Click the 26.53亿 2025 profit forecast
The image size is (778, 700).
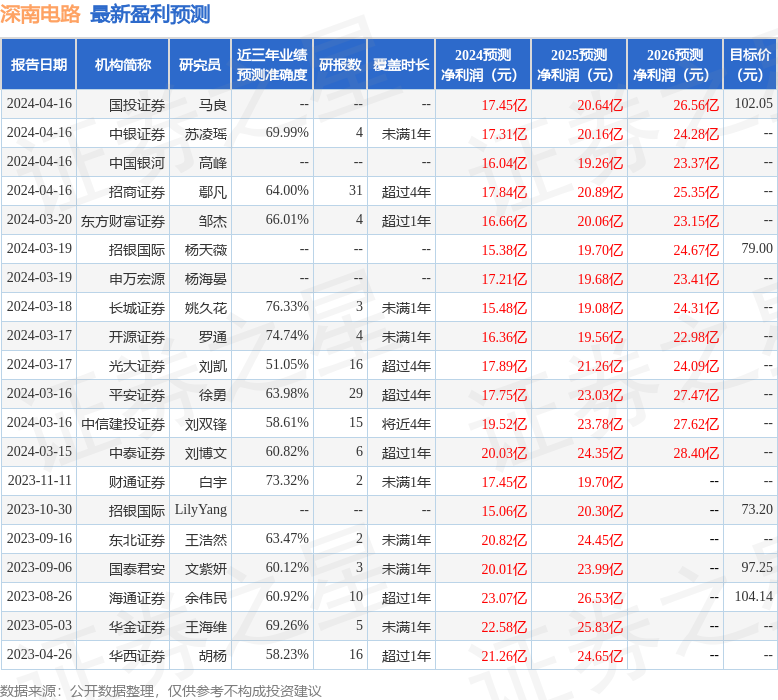[x=600, y=598]
